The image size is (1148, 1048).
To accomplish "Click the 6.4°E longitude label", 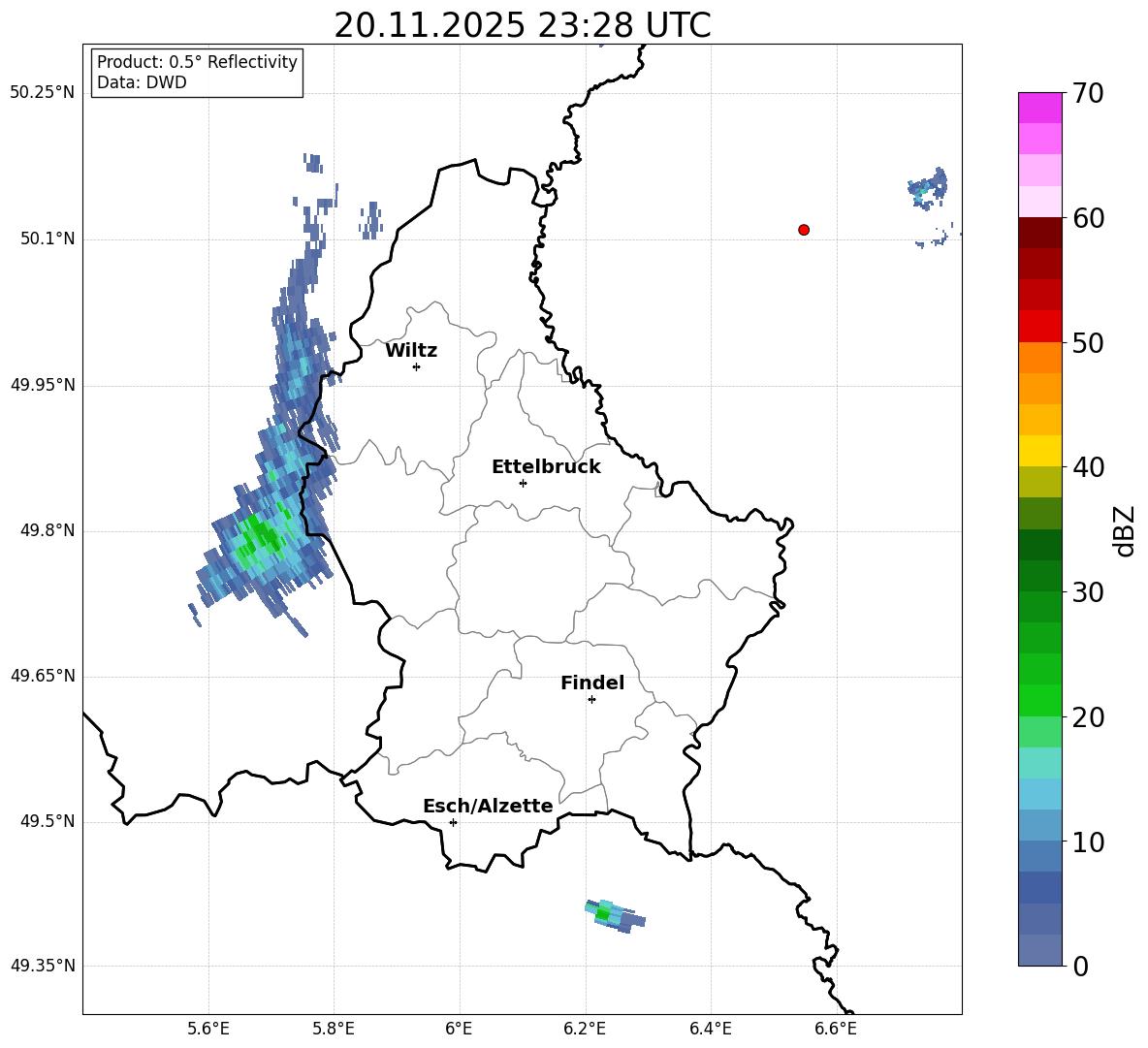I will pyautogui.click(x=710, y=1029).
